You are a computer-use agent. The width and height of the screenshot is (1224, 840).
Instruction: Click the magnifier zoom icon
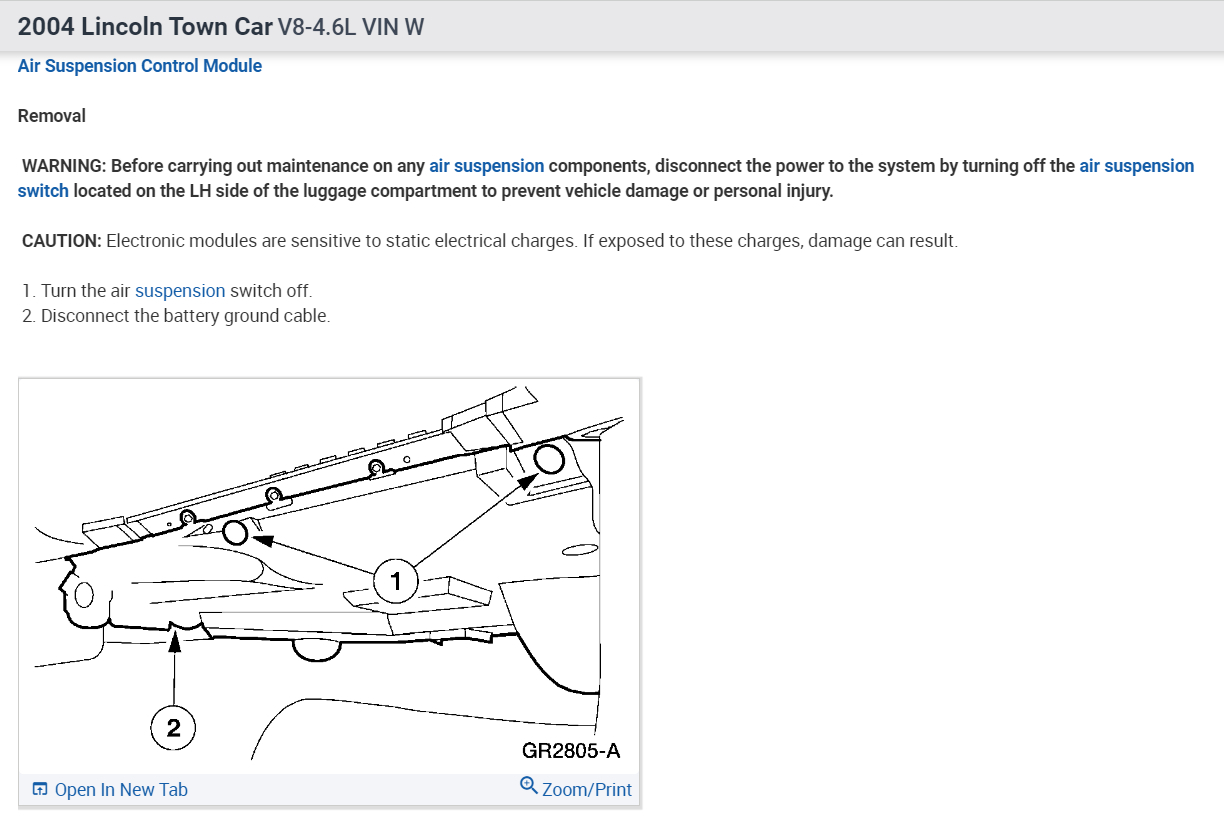tap(529, 786)
